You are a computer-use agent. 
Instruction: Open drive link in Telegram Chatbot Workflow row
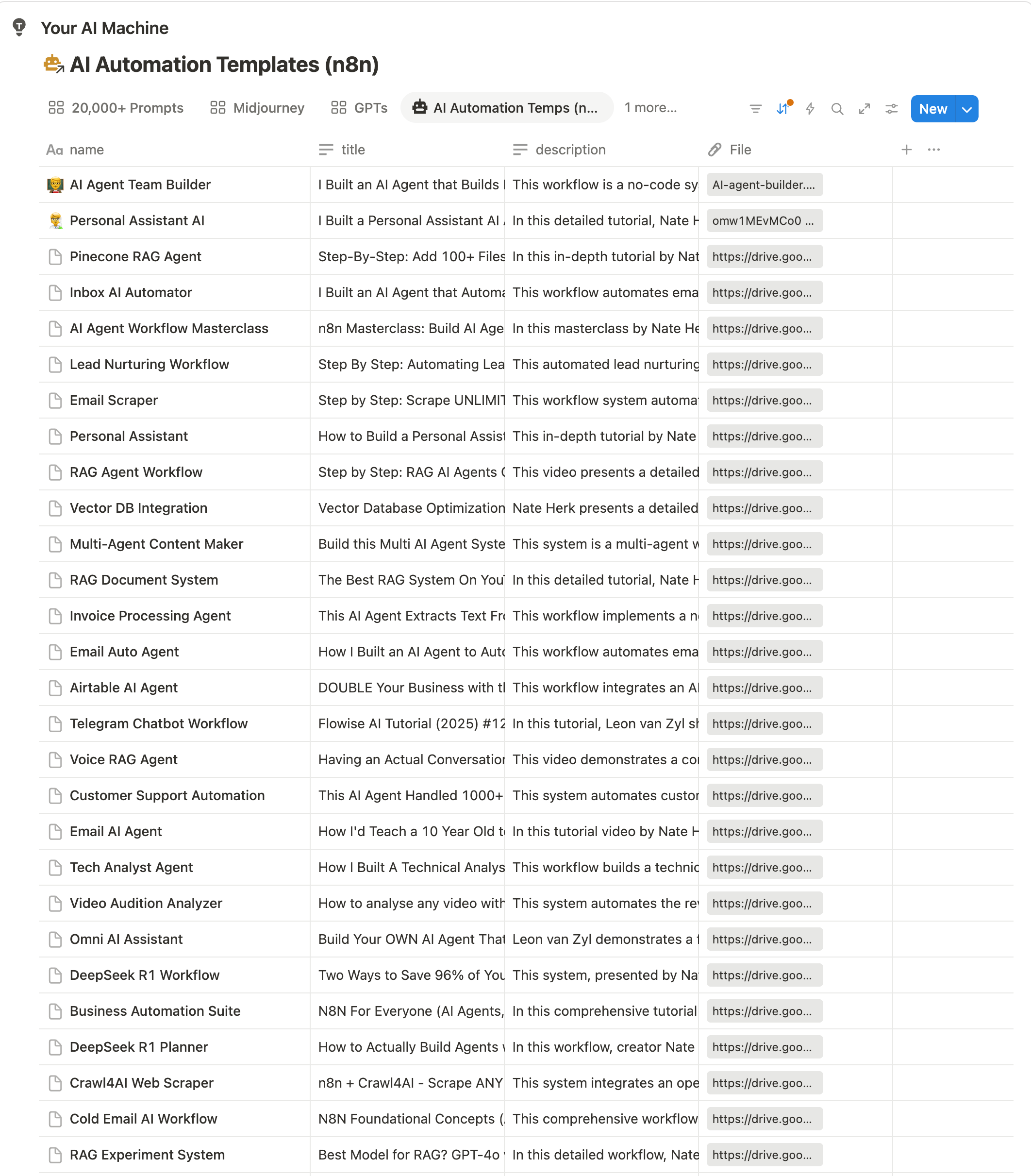(x=764, y=724)
